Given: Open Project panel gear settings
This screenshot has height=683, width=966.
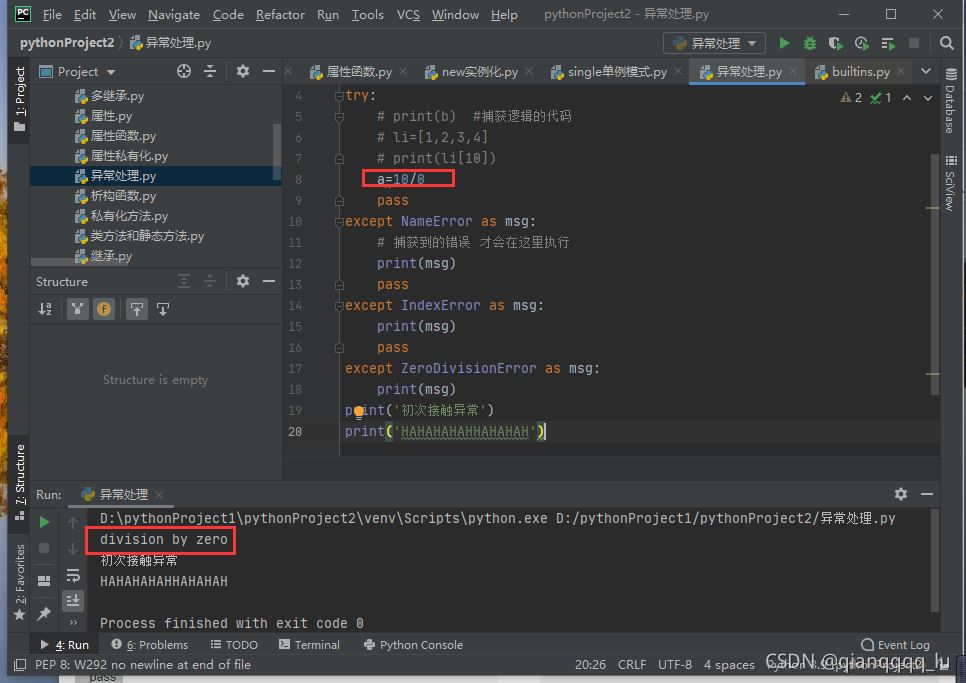Looking at the screenshot, I should click(x=243, y=71).
